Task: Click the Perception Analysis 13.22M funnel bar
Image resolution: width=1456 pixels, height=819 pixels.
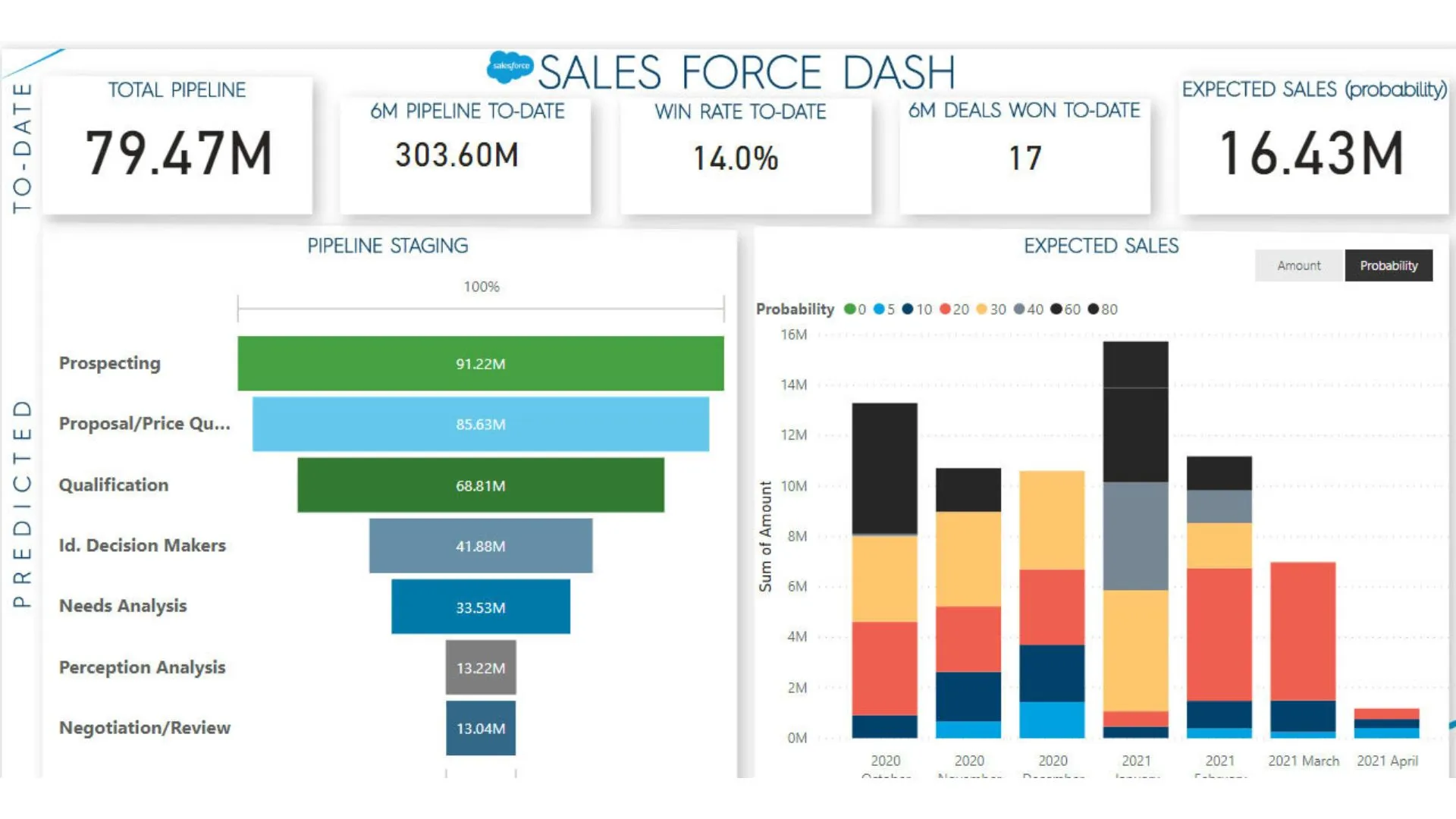Action: click(481, 667)
